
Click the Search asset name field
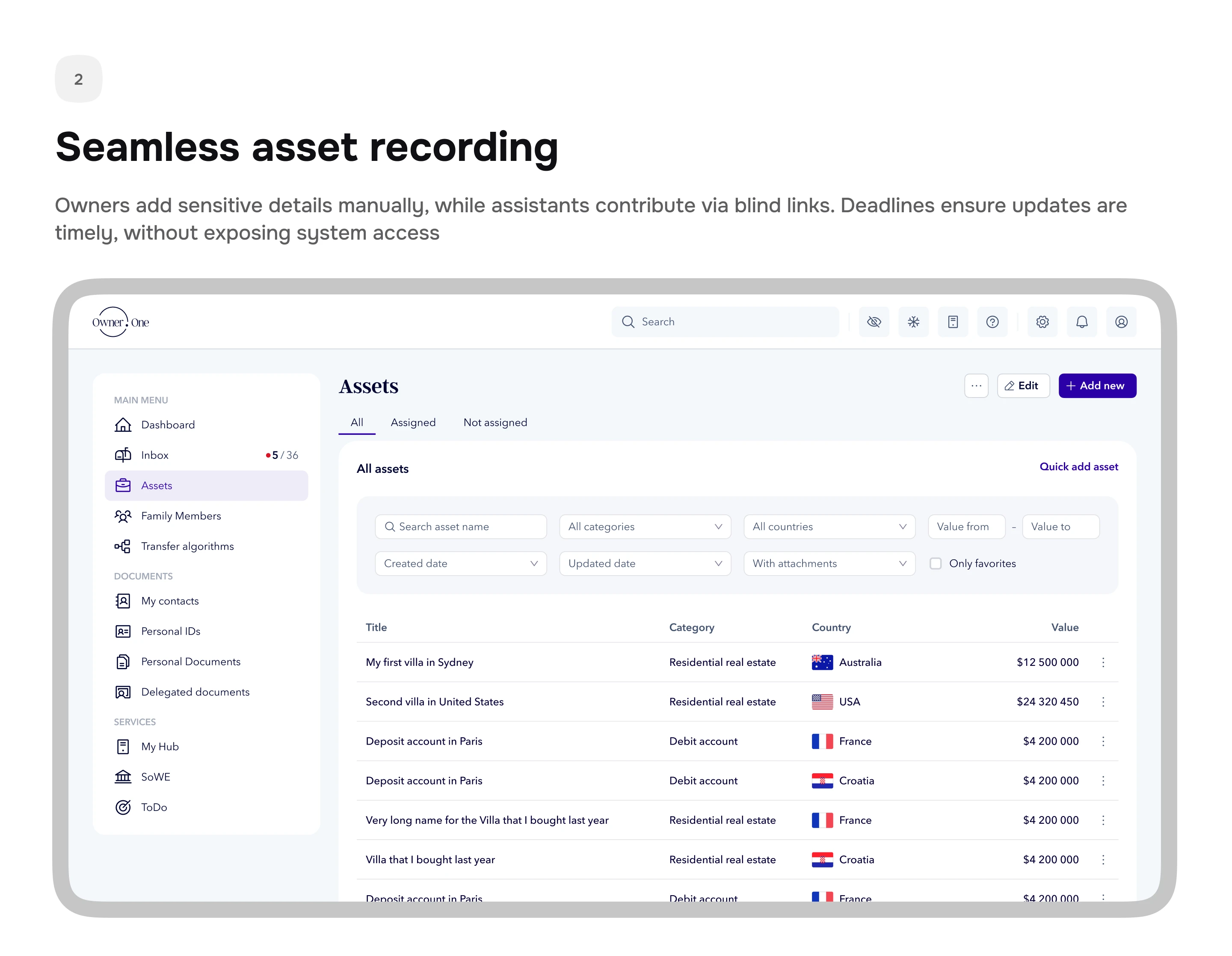point(460,526)
